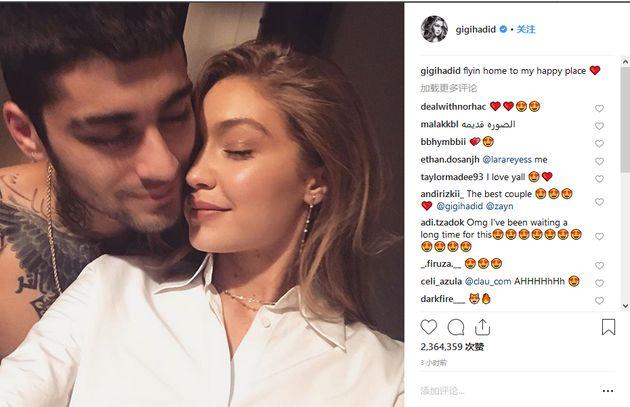The width and height of the screenshot is (630, 407).
Task: Open the @lararpeyess mention link
Action: (x=507, y=160)
